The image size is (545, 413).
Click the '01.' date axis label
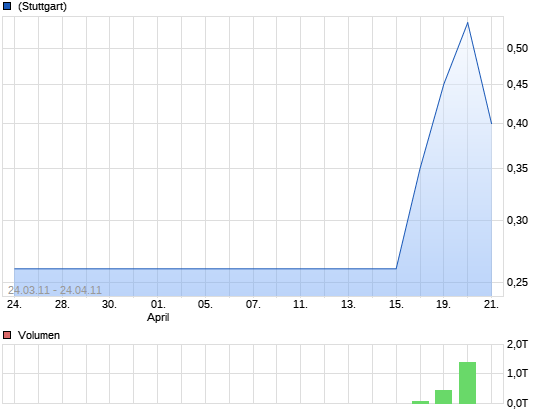click(158, 304)
